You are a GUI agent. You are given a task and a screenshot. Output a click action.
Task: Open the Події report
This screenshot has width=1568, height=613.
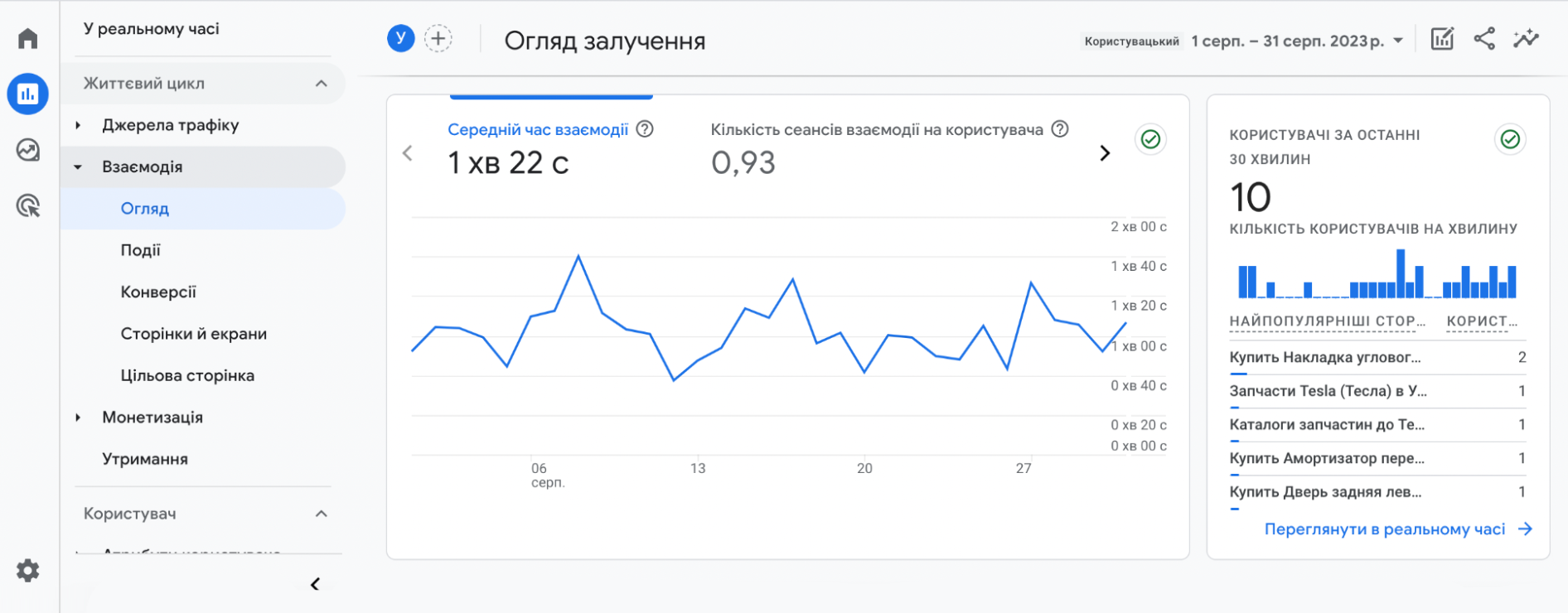[141, 250]
